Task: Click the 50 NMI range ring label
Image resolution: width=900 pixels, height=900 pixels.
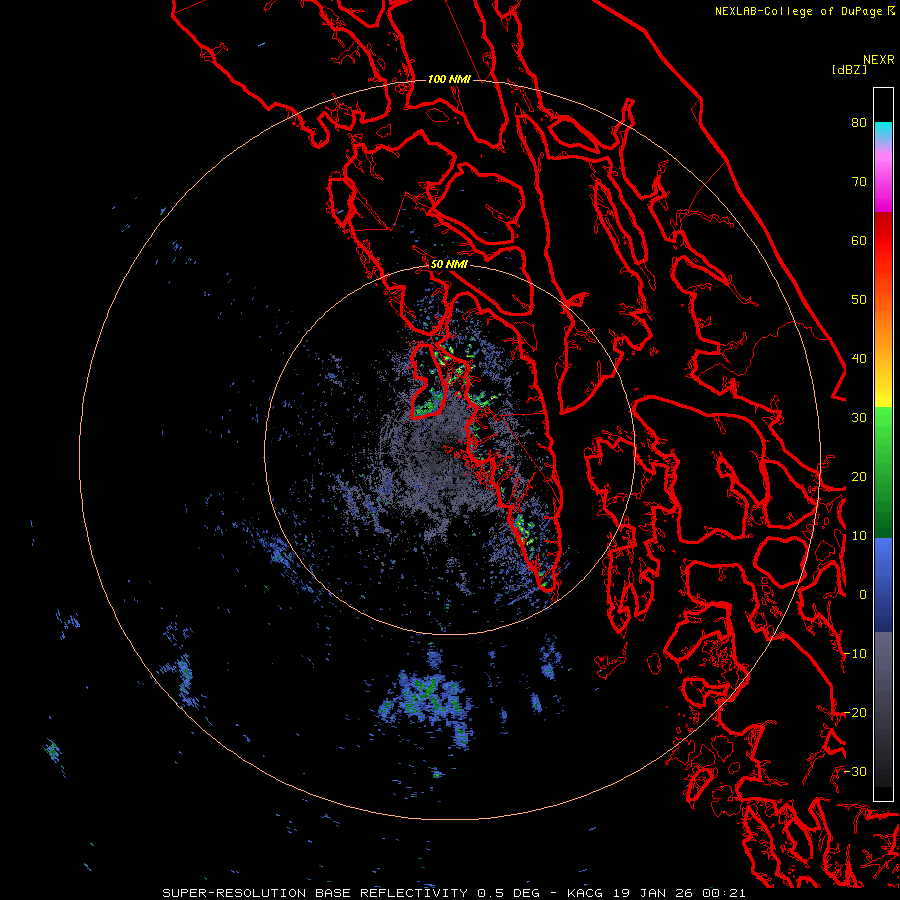Action: point(449,265)
